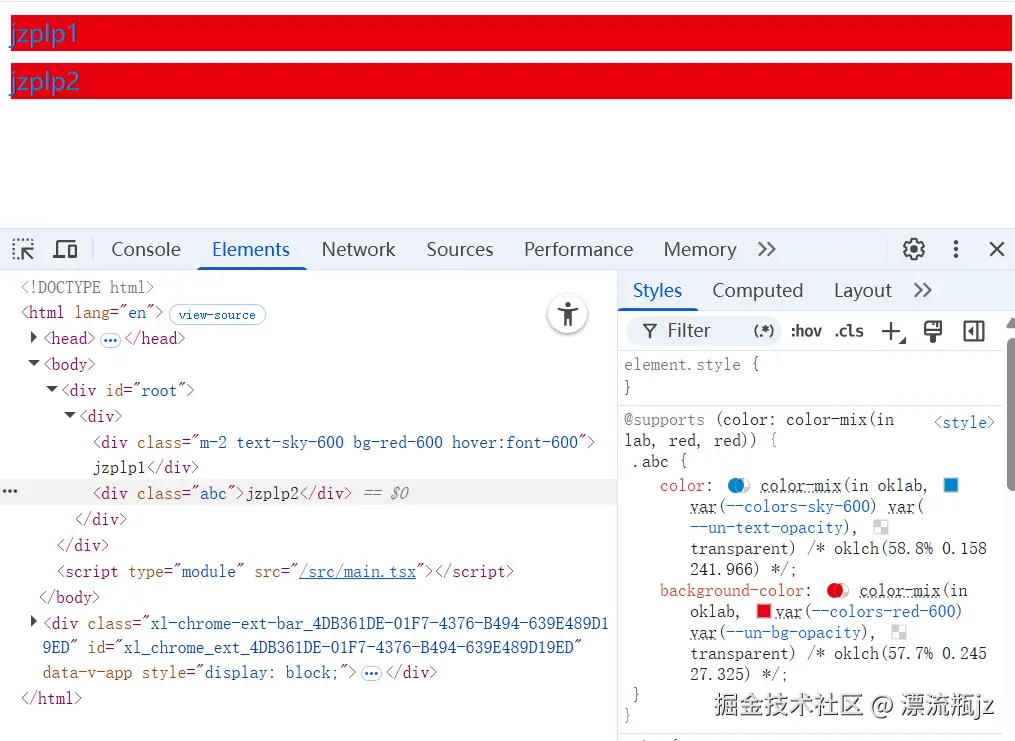Toggle the :hov element state panel
1015x741 pixels.
806,331
